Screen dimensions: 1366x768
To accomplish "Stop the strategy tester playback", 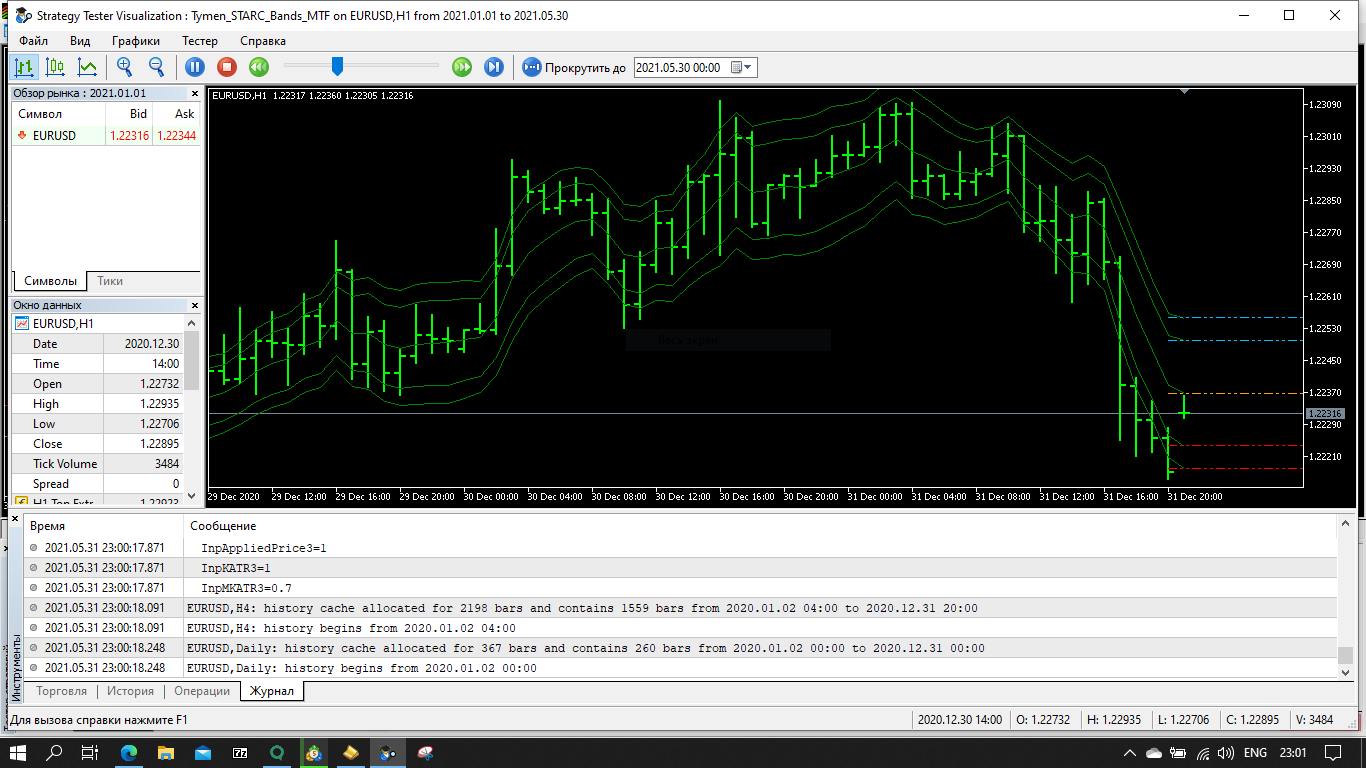I will point(227,66).
